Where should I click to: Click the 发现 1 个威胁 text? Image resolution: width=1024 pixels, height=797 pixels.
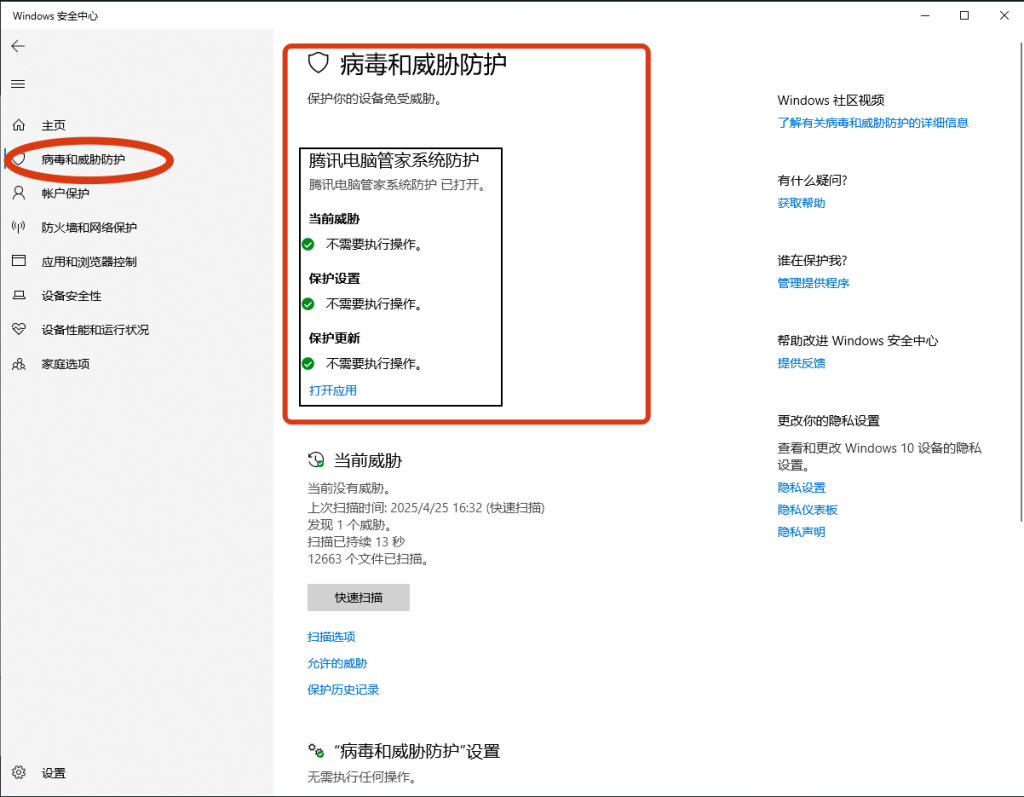(x=349, y=525)
